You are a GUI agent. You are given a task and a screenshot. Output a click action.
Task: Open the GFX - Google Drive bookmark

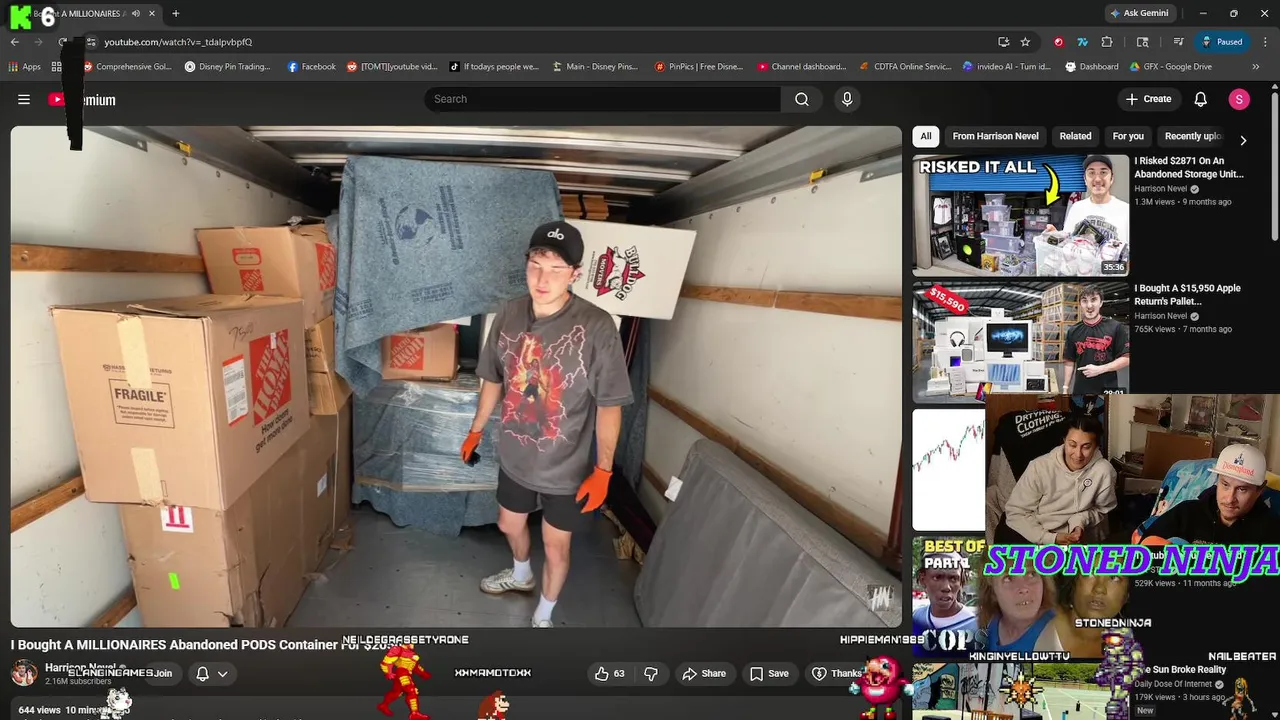(x=1171, y=67)
